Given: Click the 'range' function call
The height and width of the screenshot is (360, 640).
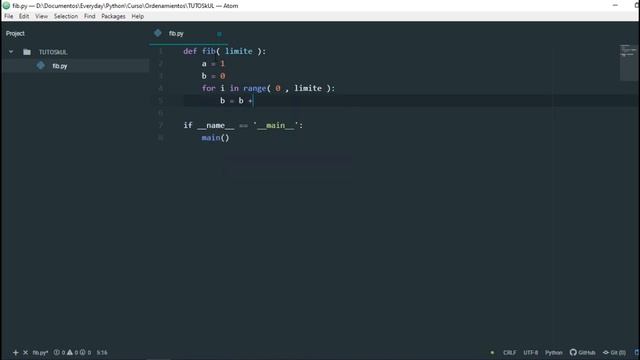Looking at the screenshot, I should tap(255, 88).
